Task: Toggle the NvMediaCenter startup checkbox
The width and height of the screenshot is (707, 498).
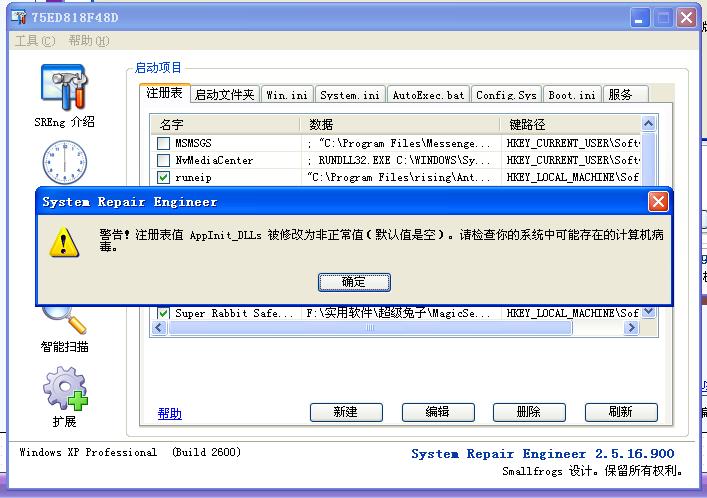Action: (163, 160)
